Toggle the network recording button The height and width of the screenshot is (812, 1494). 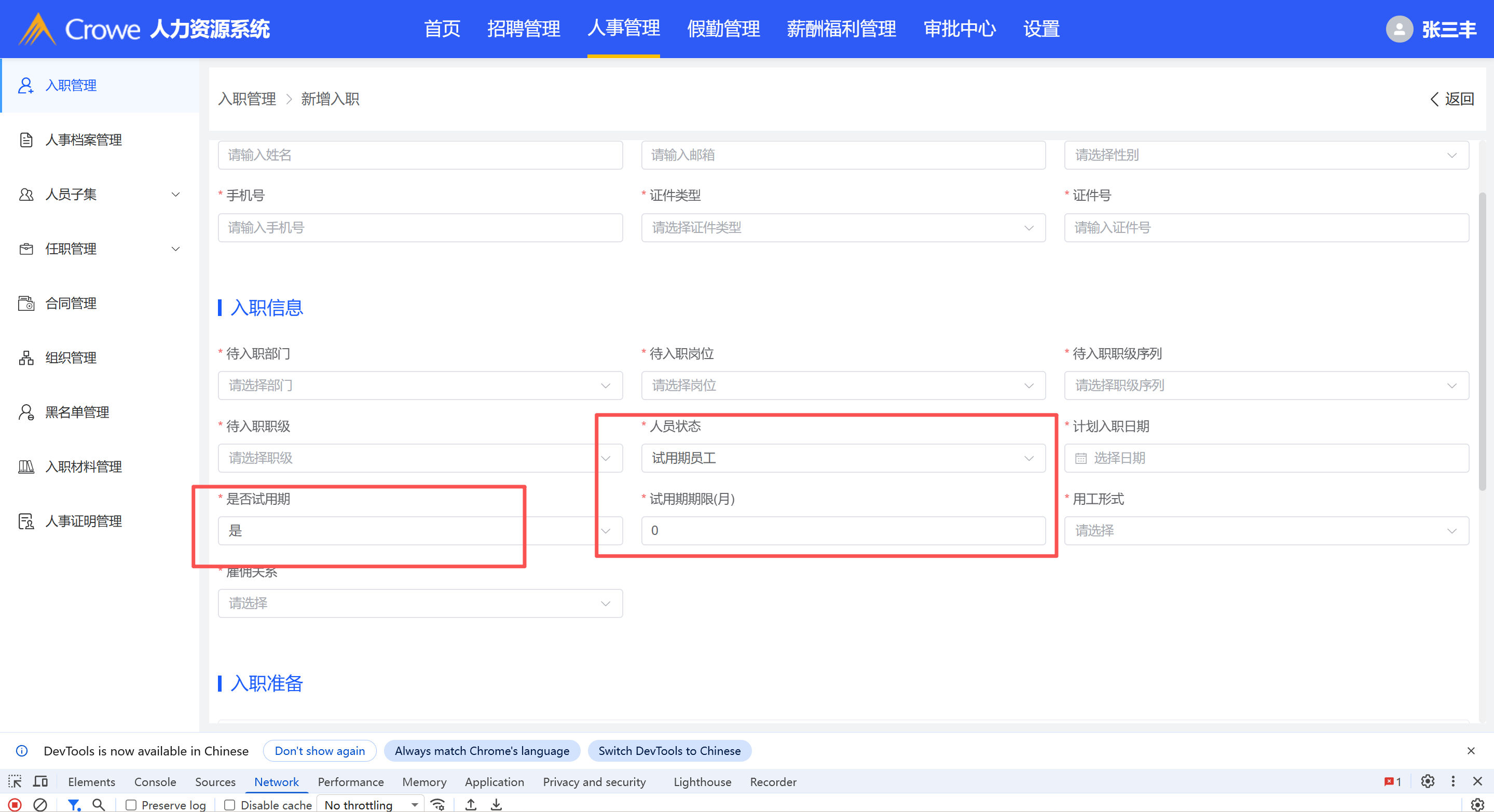click(x=15, y=805)
